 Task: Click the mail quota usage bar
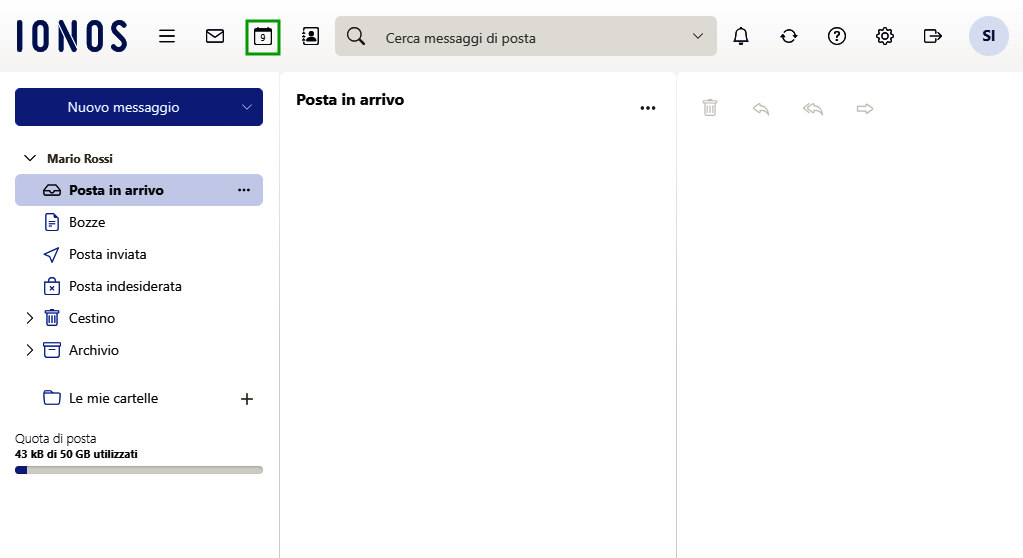[x=139, y=469]
